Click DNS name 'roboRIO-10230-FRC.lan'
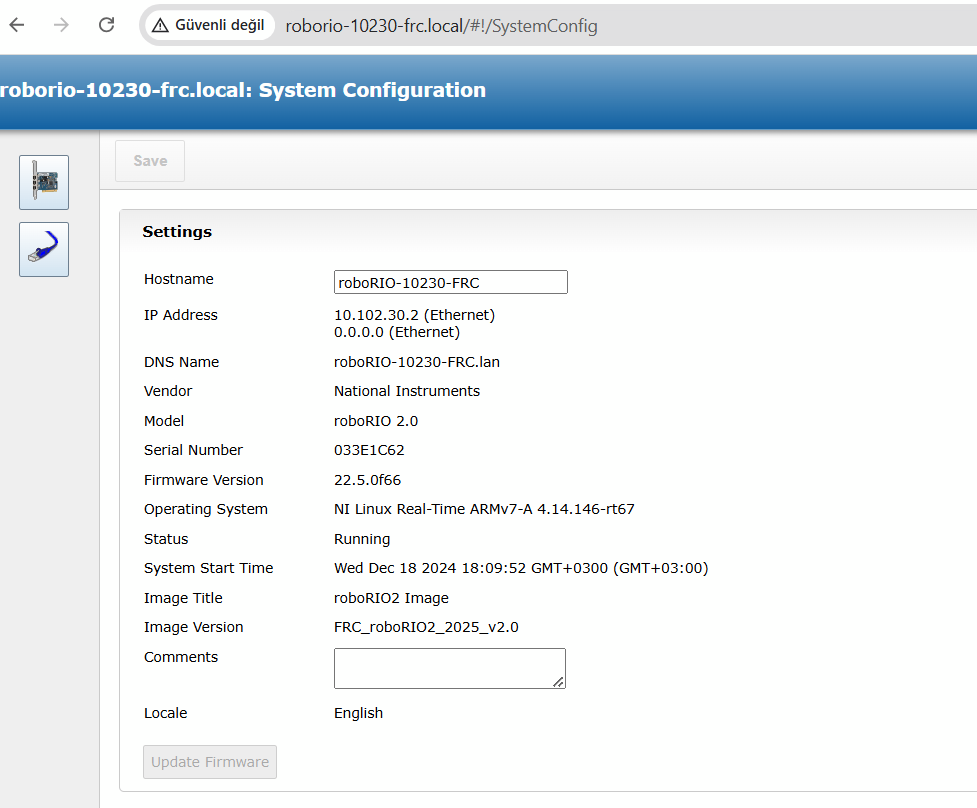977x808 pixels. 417,362
